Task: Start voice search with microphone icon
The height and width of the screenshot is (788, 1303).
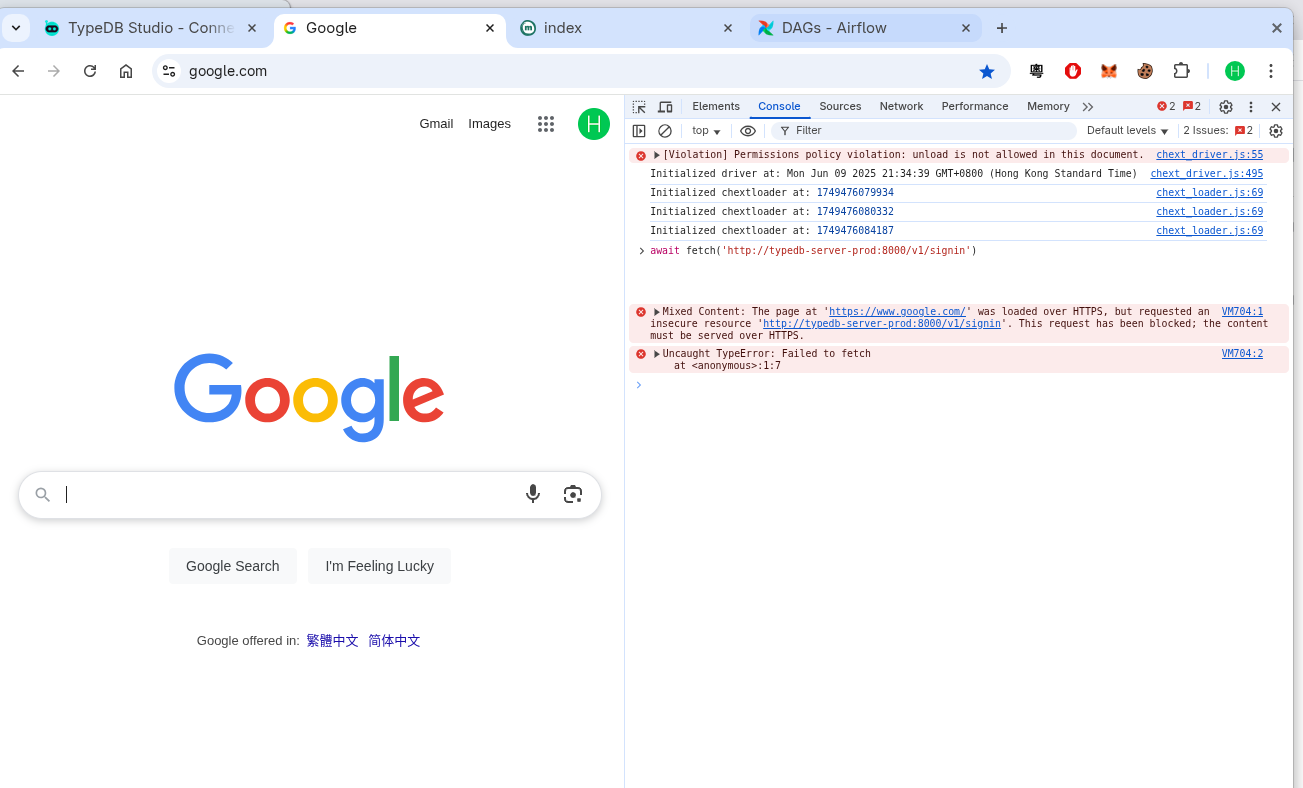Action: pyautogui.click(x=533, y=494)
